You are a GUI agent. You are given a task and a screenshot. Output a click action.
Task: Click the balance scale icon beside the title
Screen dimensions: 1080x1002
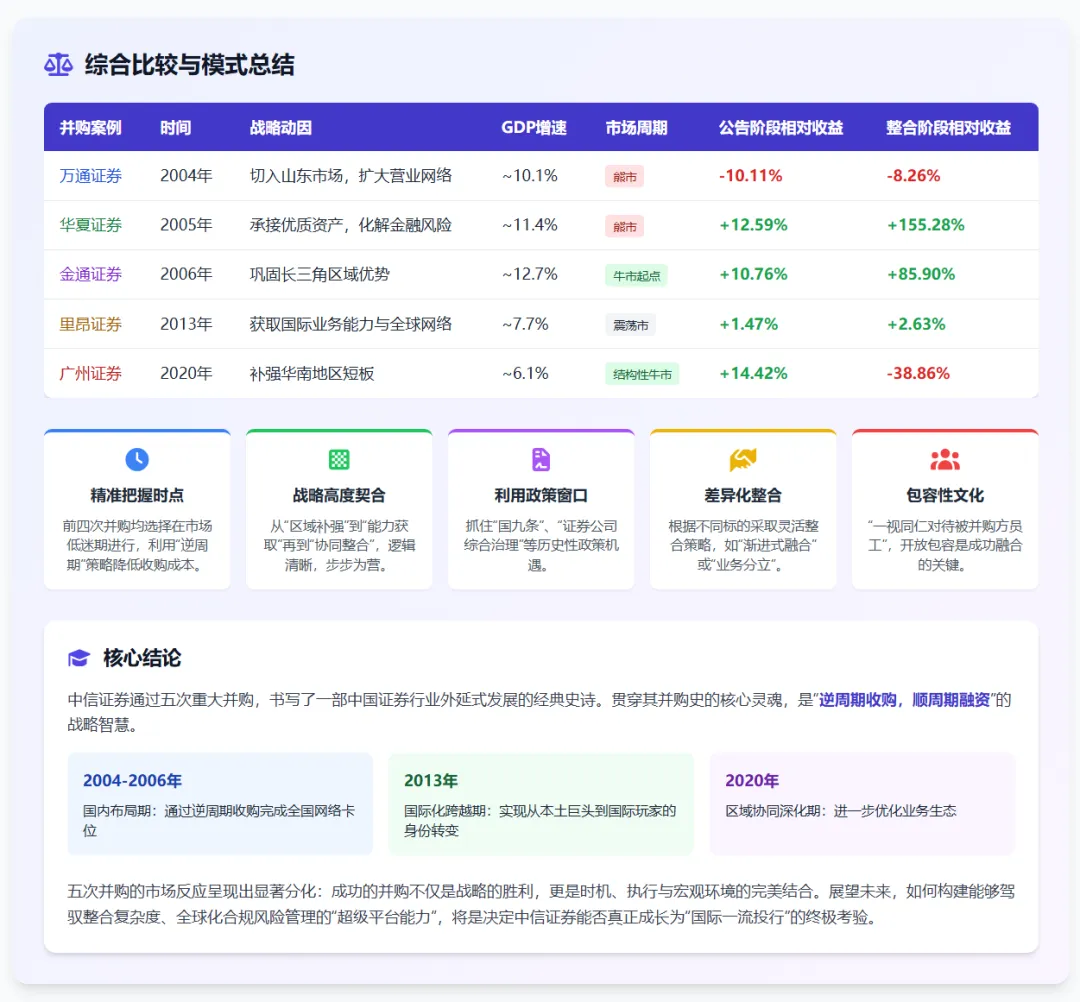coord(59,65)
